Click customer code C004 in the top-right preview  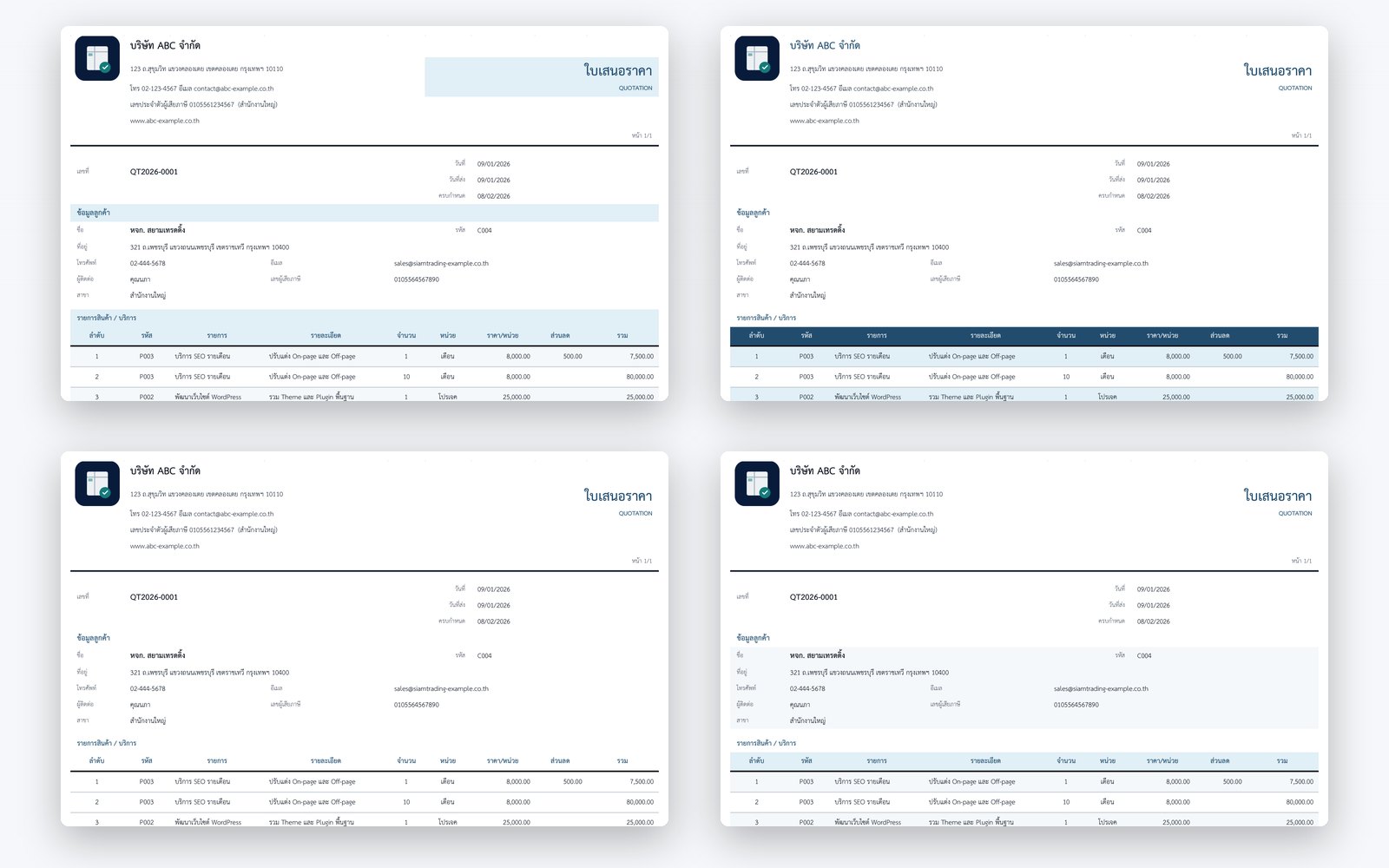pos(1144,230)
